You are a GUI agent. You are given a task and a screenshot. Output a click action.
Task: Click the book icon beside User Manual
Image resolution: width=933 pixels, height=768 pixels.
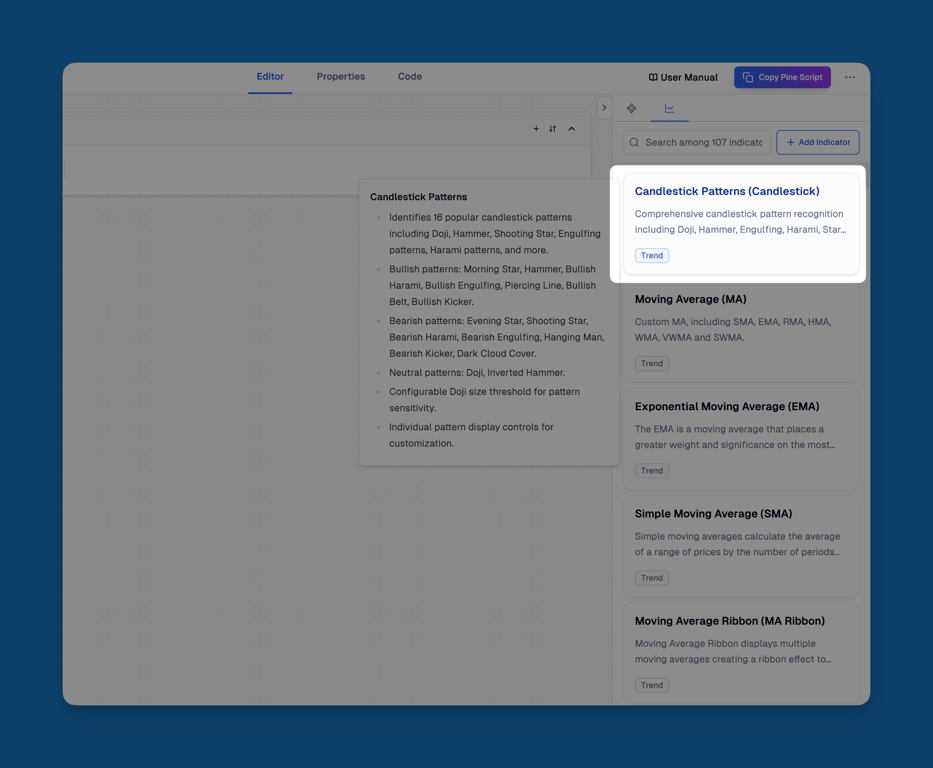pyautogui.click(x=653, y=77)
